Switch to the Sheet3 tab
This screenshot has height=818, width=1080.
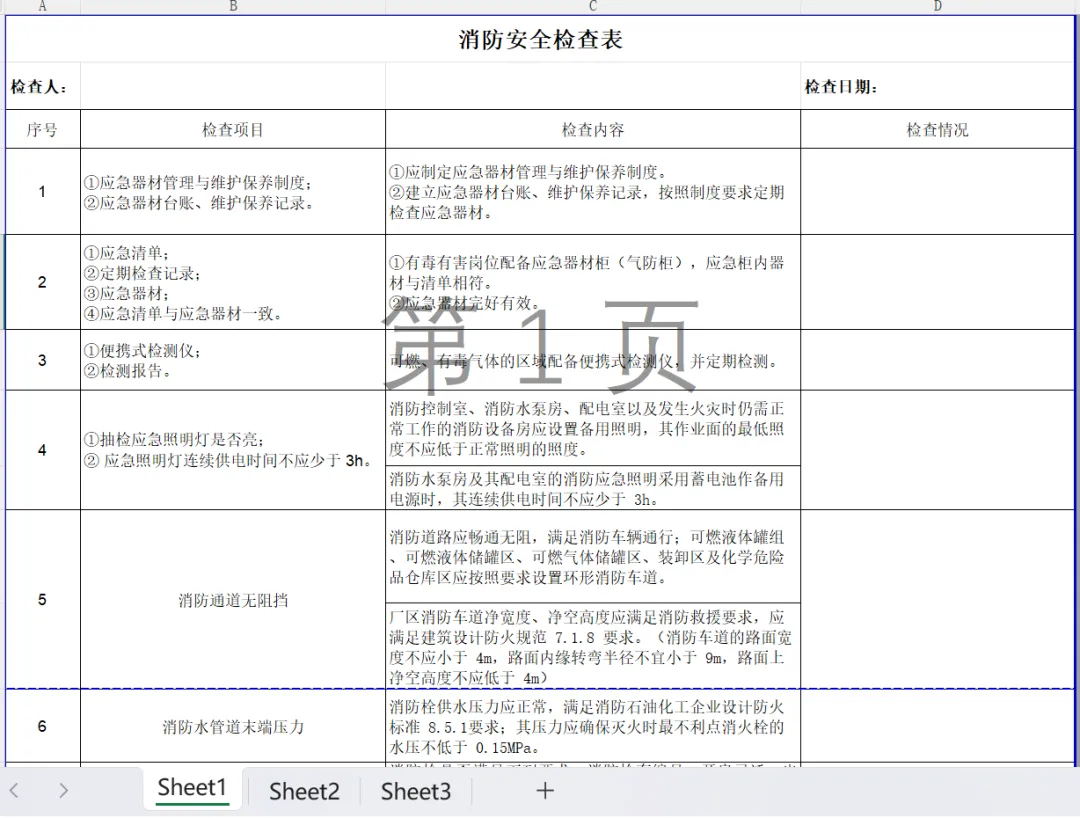coord(415,791)
